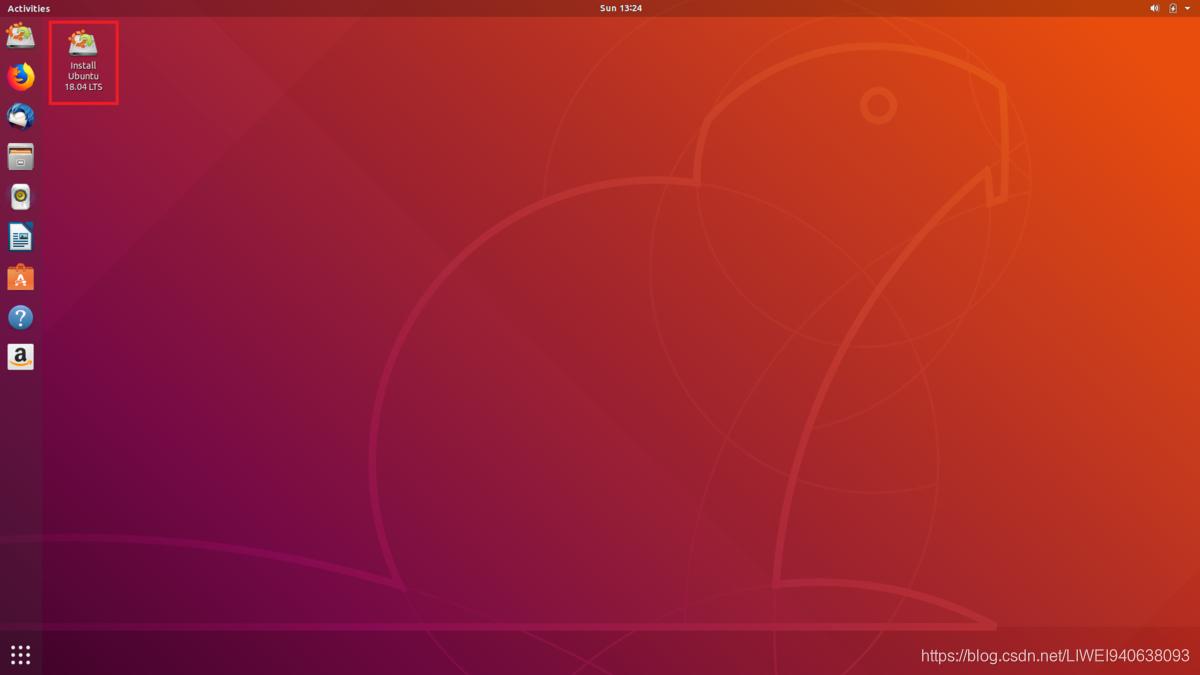Open Files file manager in dock
The height and width of the screenshot is (675, 1200).
click(x=21, y=157)
